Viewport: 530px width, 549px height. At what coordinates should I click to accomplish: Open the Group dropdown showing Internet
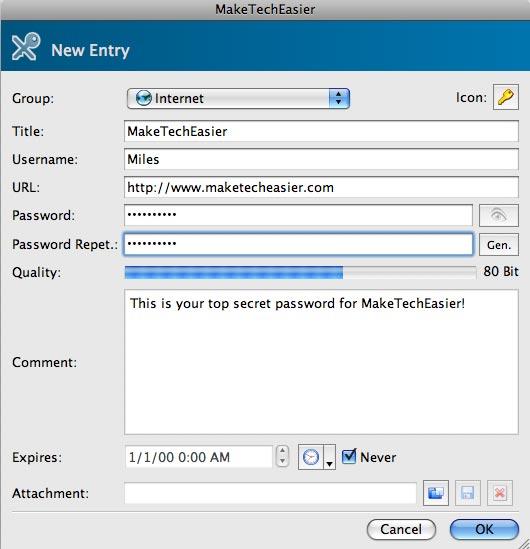(238, 98)
